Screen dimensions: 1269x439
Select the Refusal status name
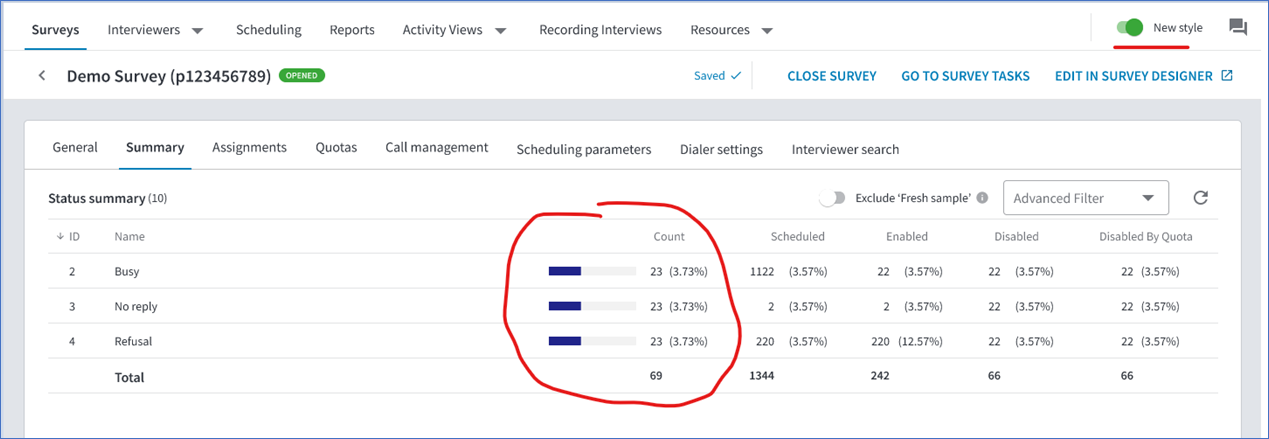133,341
